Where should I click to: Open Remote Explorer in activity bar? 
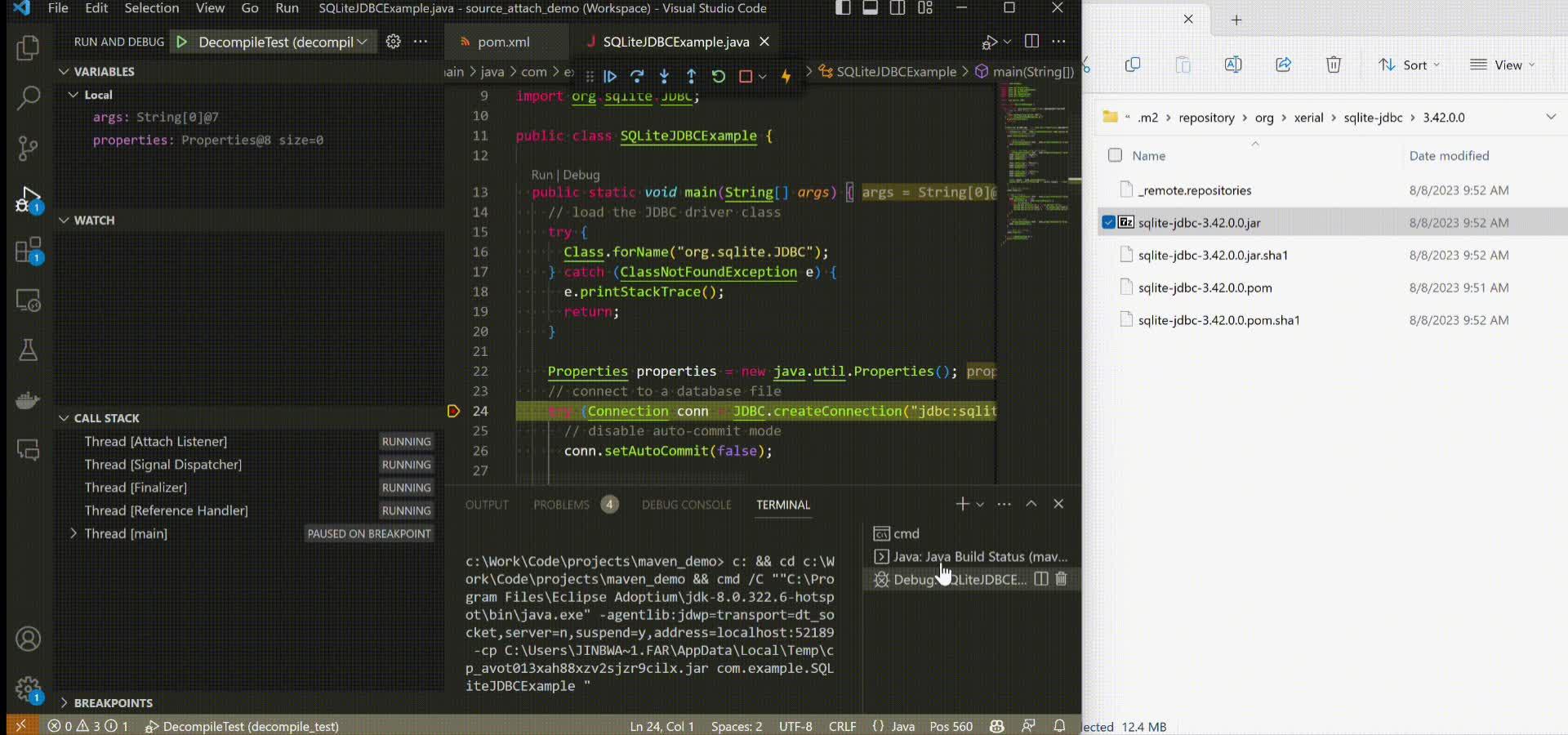pyautogui.click(x=28, y=301)
